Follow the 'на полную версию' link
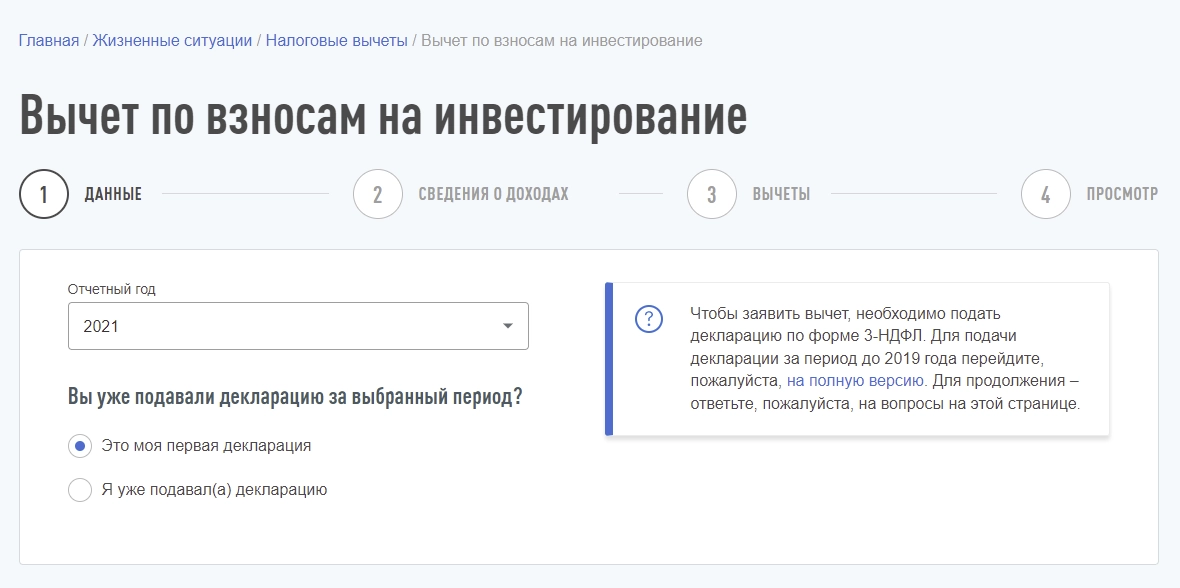Viewport: 1180px width, 588px height. point(856,379)
